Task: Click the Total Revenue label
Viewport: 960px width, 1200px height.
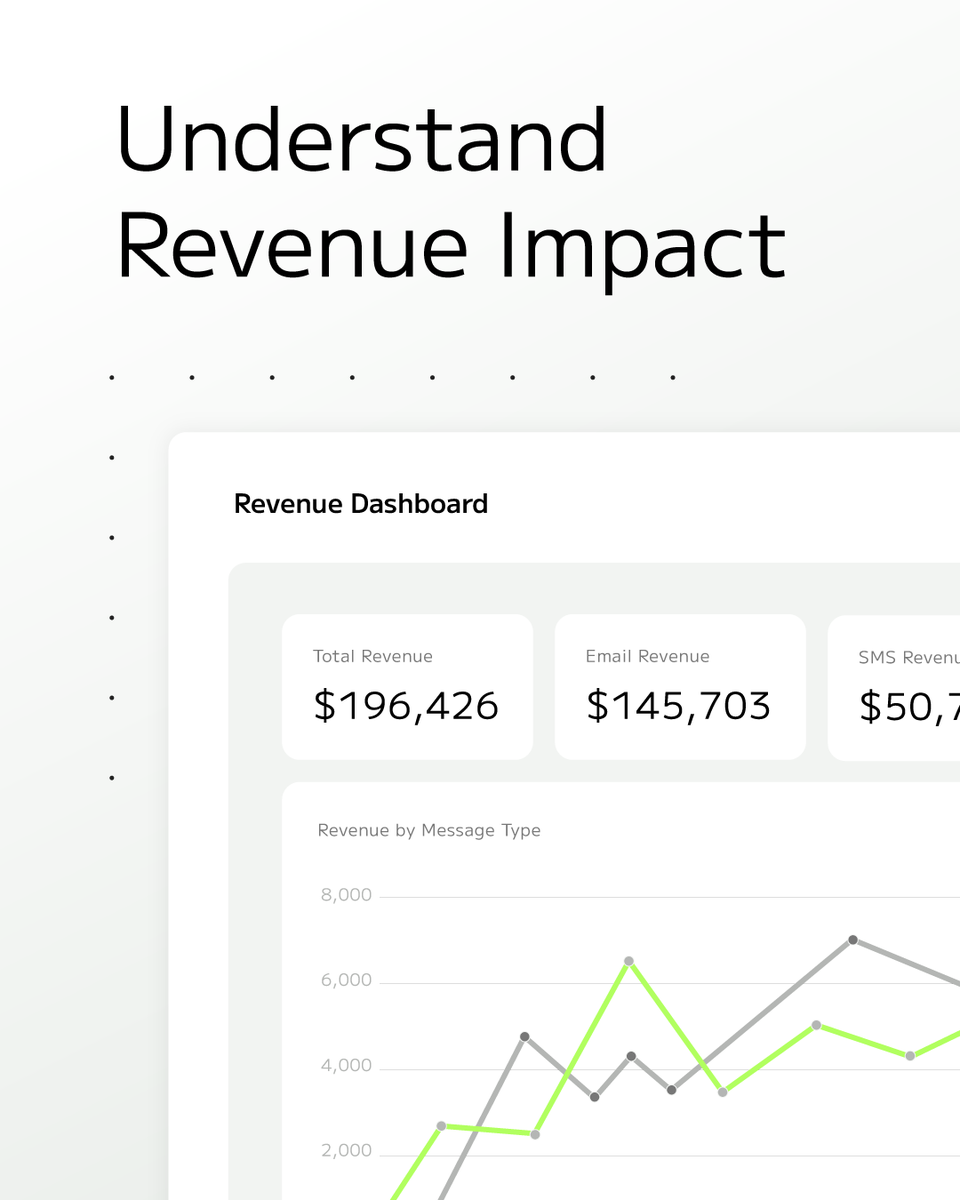Action: (x=373, y=656)
